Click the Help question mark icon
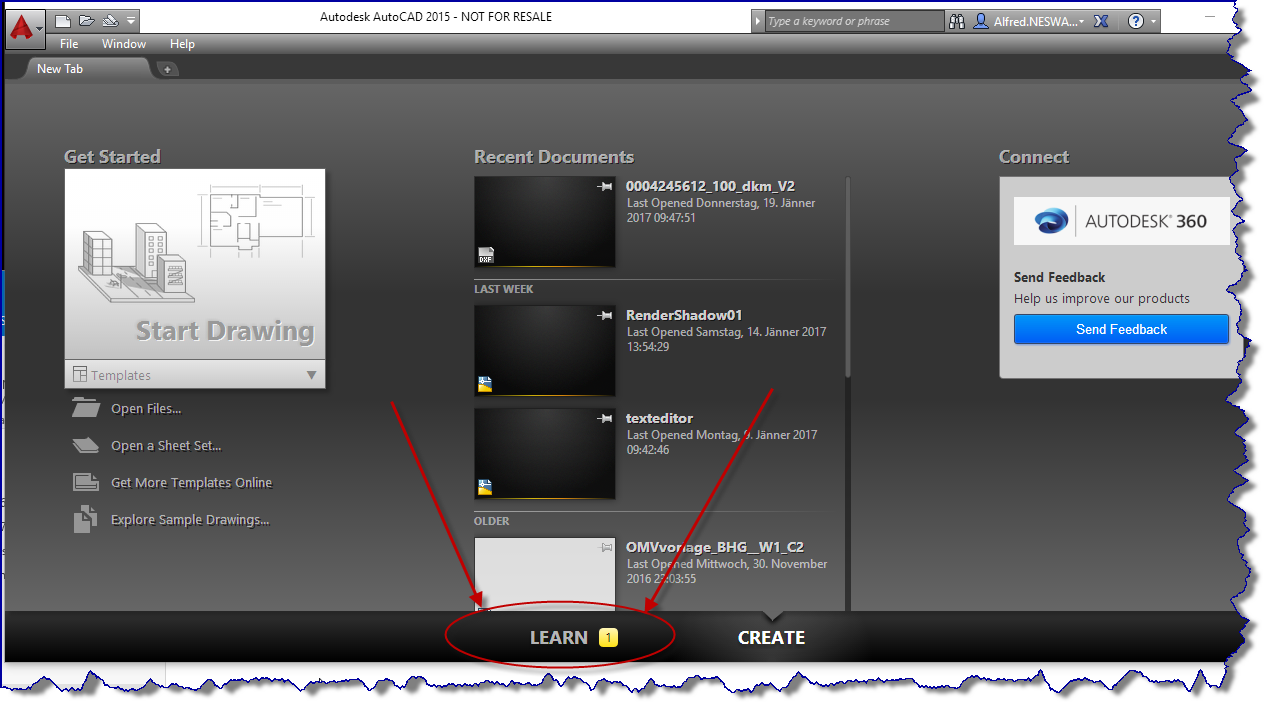 (1136, 21)
